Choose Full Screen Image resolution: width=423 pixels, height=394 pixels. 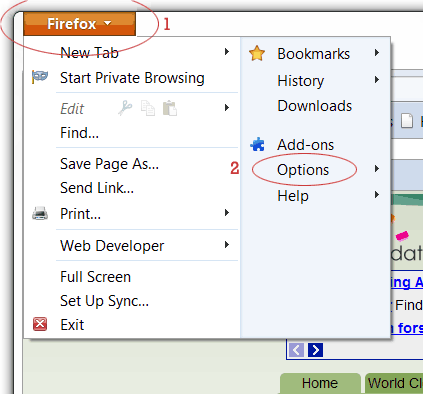pos(95,277)
